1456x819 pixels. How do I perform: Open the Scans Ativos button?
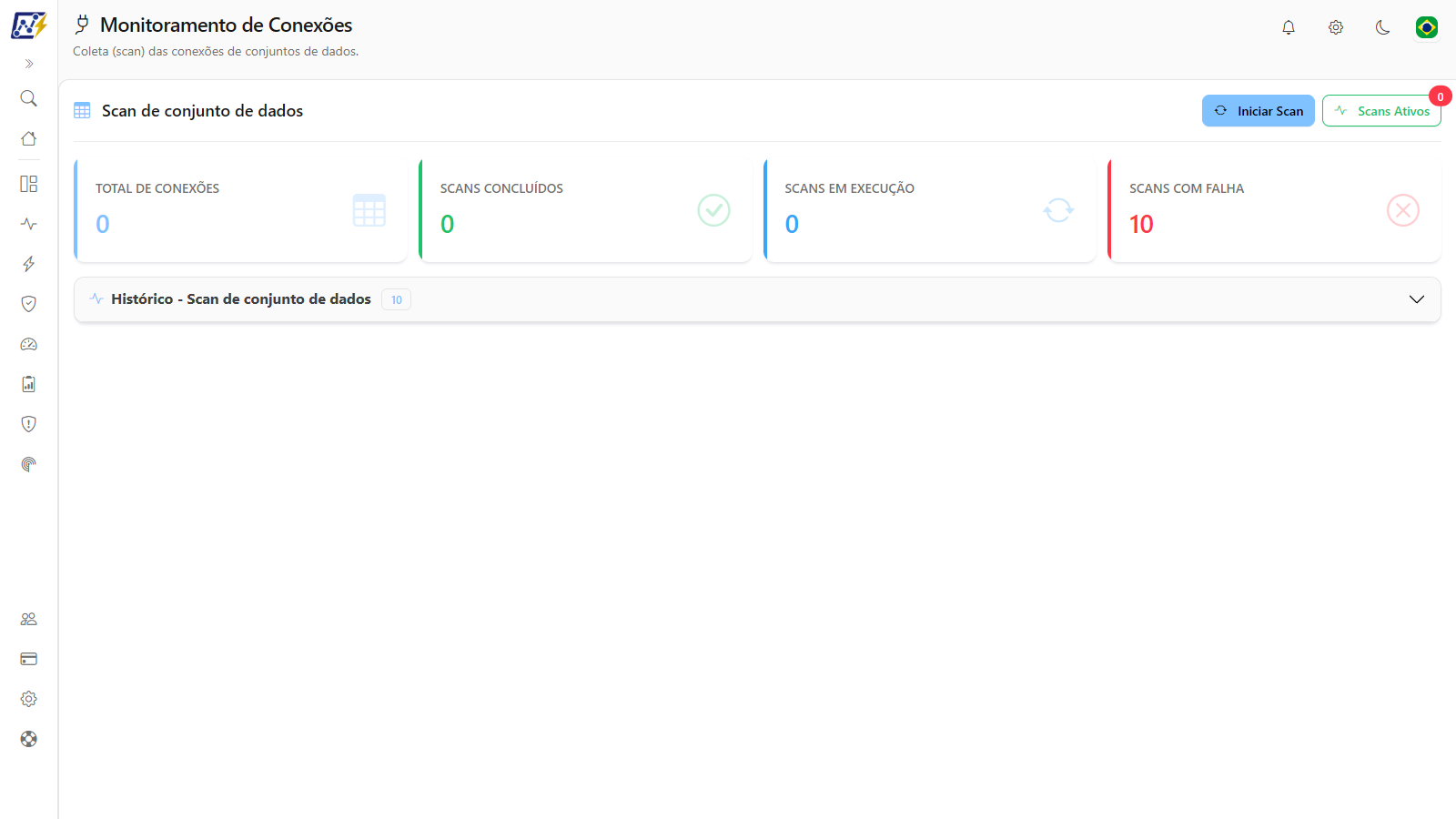click(x=1381, y=111)
